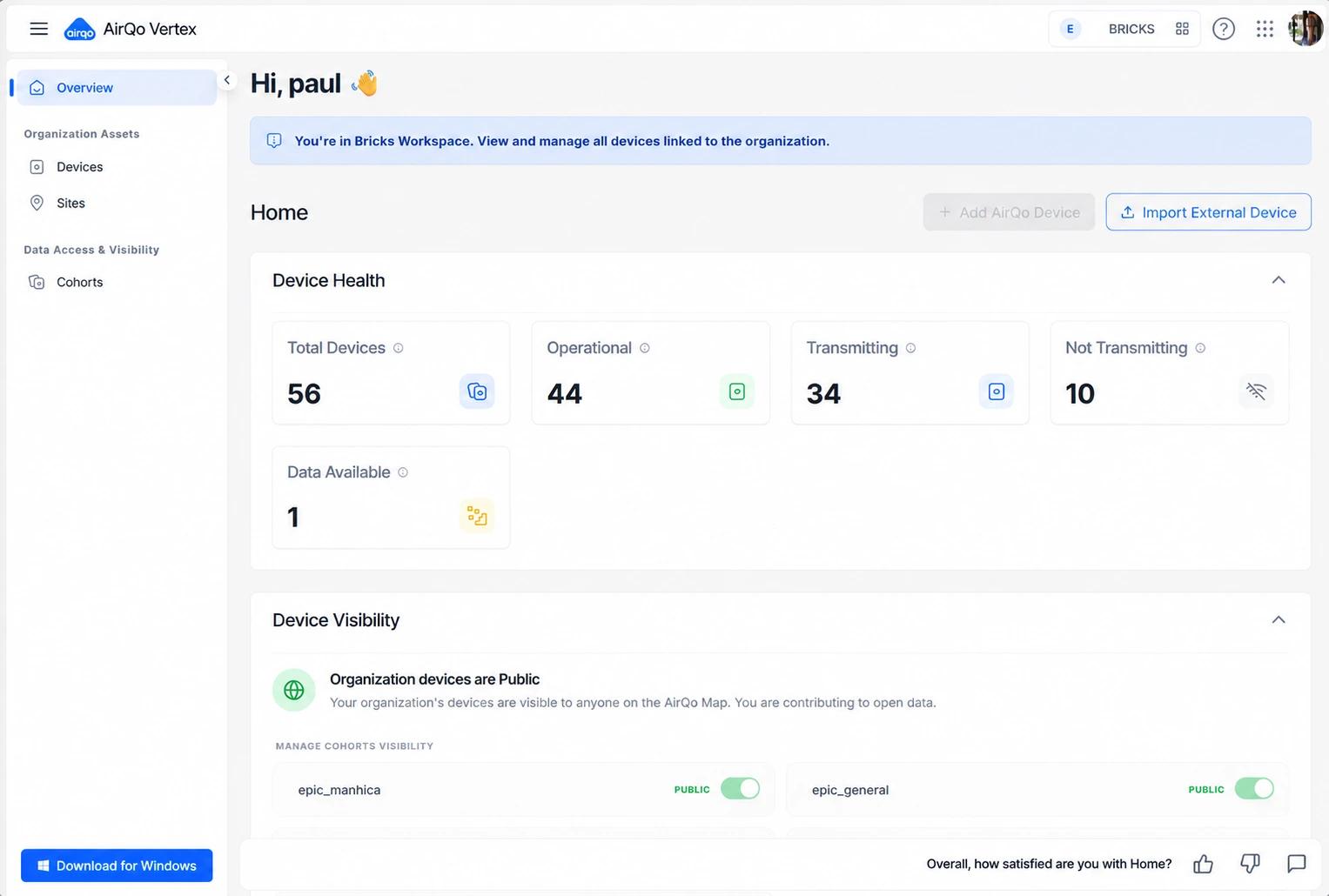1329x896 pixels.
Task: Open the help question mark icon
Action: pyautogui.click(x=1224, y=29)
